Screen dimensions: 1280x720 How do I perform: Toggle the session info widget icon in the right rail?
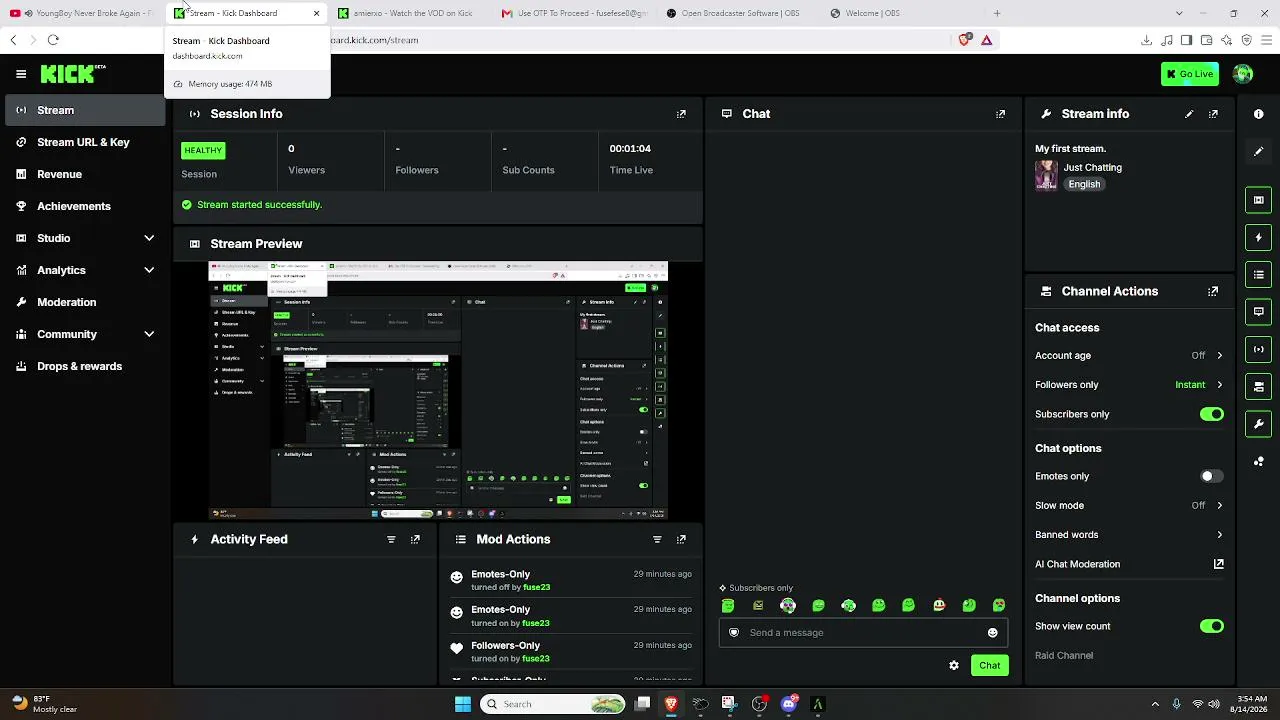(1259, 349)
